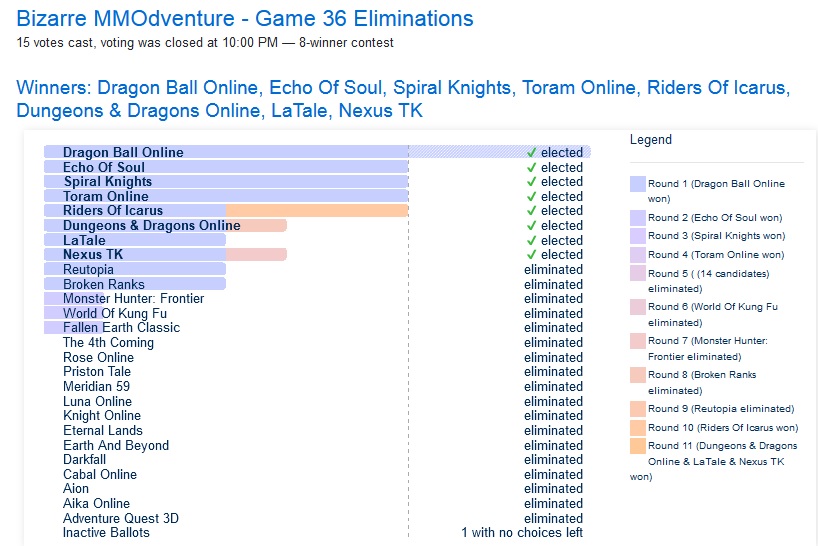The height and width of the screenshot is (546, 818).
Task: Select The 4th Coming candidate
Action: pyautogui.click(x=109, y=343)
